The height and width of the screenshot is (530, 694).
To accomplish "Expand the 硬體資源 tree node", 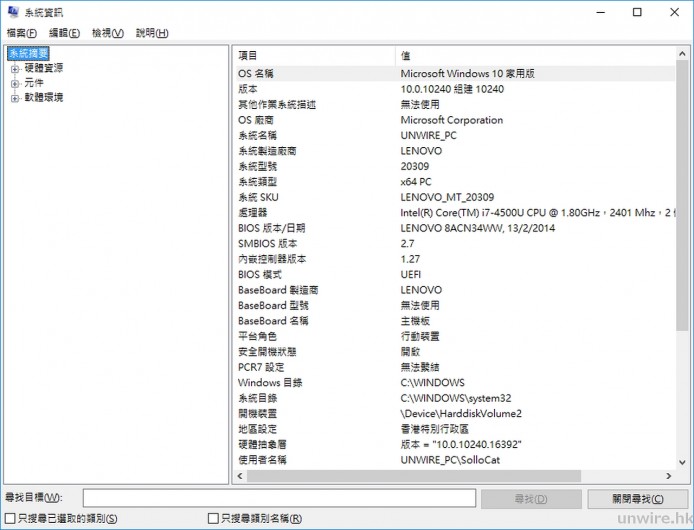I will point(15,68).
